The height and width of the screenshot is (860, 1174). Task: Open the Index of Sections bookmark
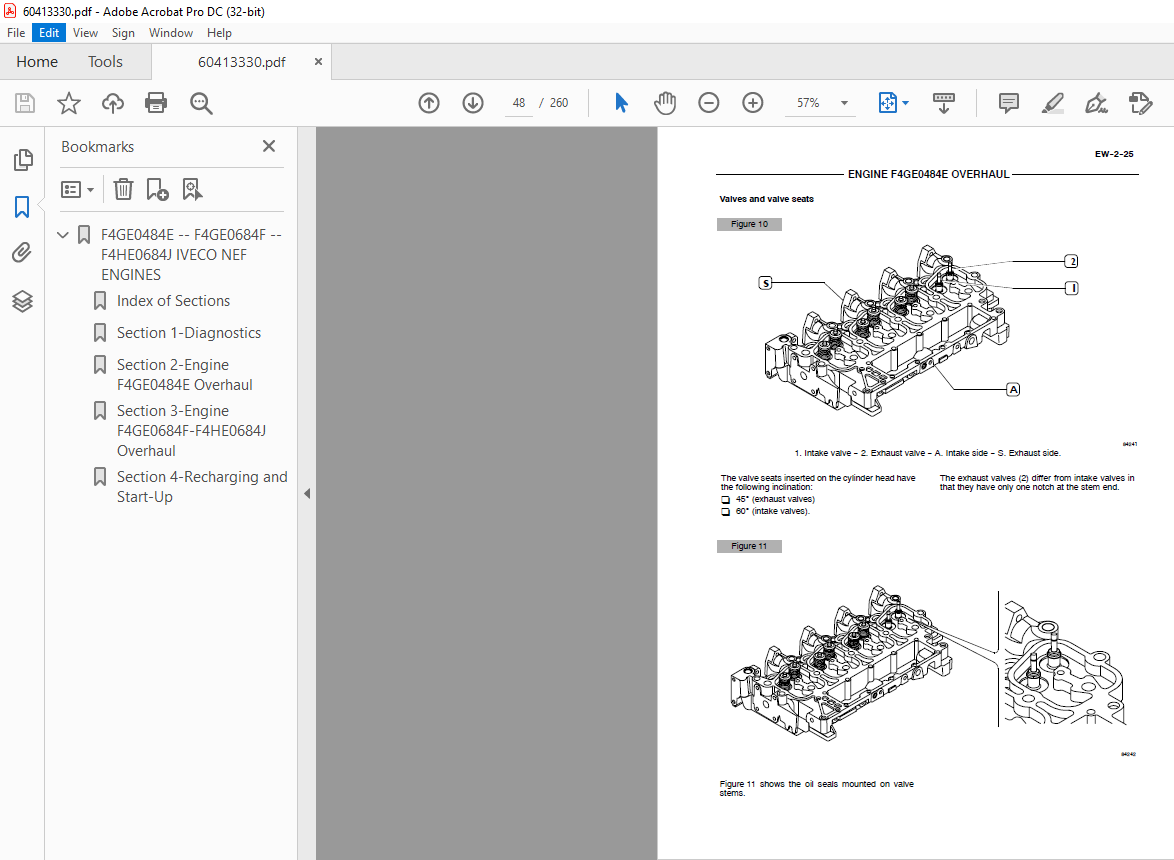(173, 301)
